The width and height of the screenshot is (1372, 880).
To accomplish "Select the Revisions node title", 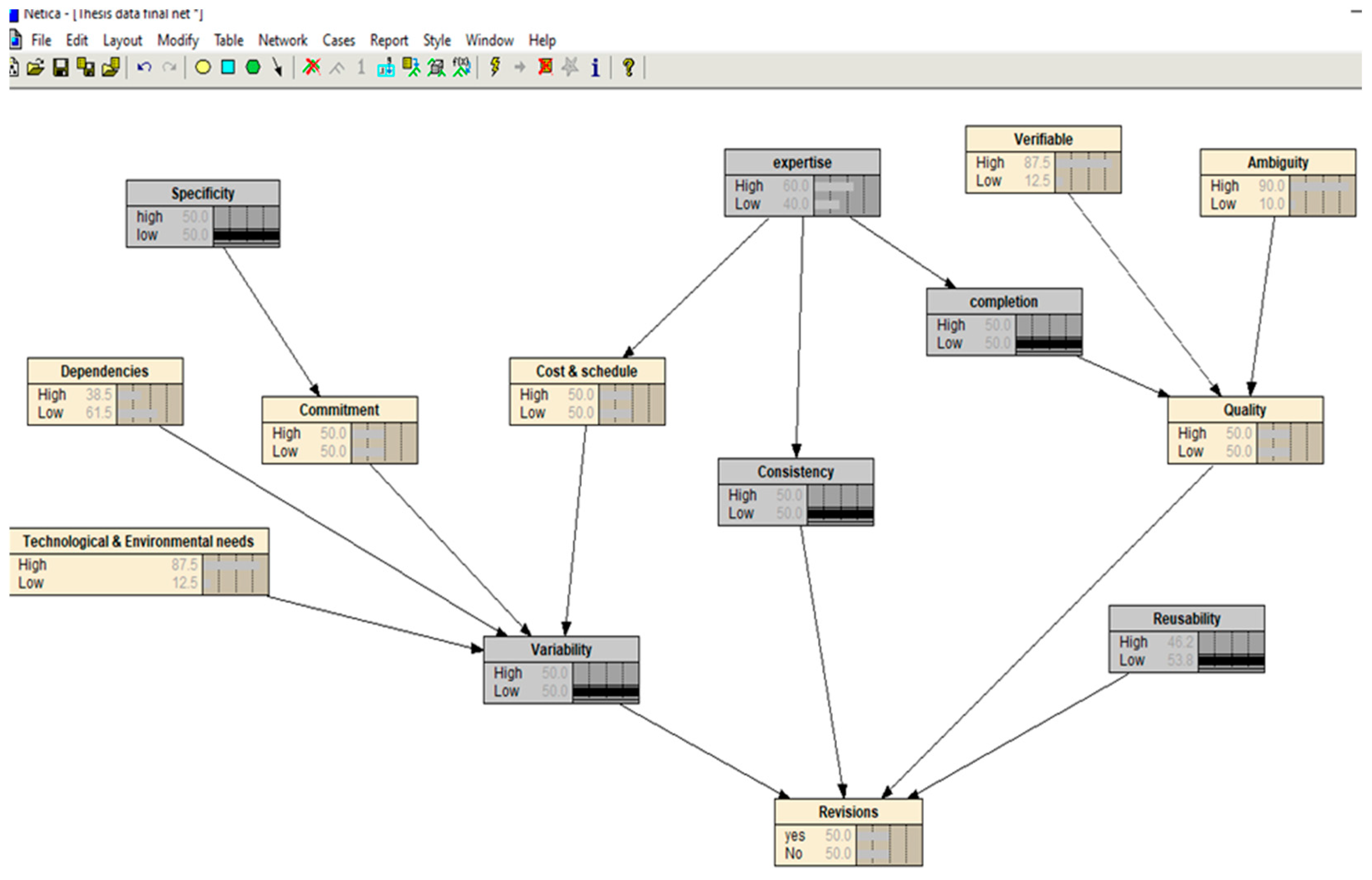I will (848, 812).
